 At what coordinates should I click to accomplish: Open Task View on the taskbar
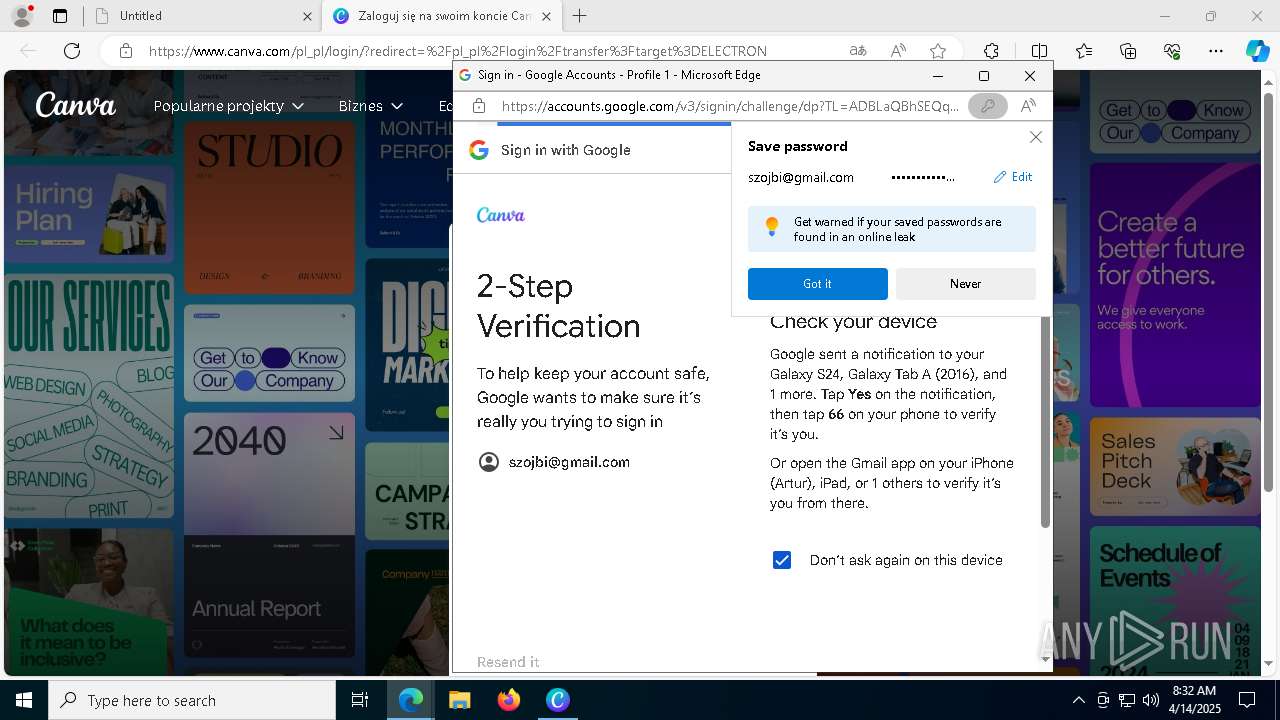[x=360, y=700]
